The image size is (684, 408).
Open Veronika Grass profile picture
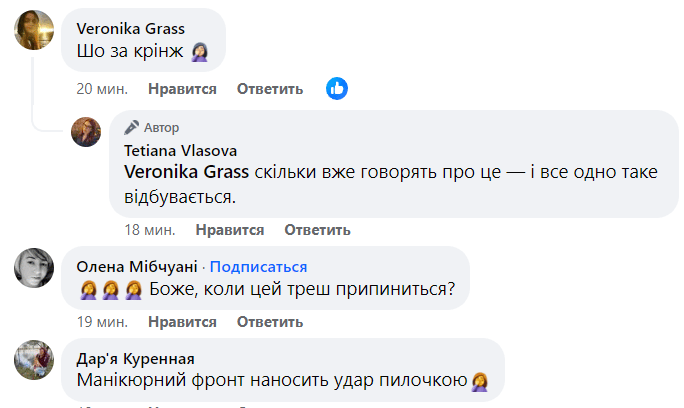[x=33, y=32]
